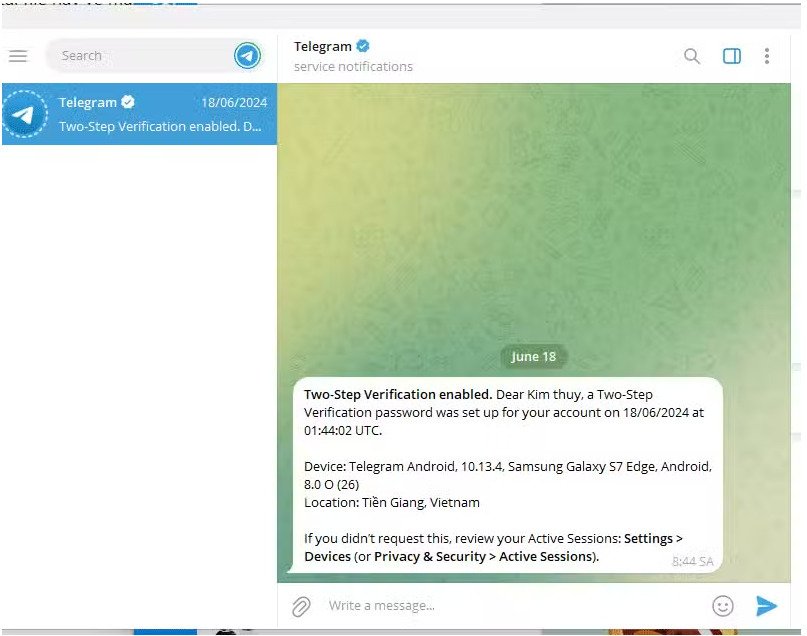Search within this chat using magnifier icon
This screenshot has width=807, height=636.
tap(692, 57)
